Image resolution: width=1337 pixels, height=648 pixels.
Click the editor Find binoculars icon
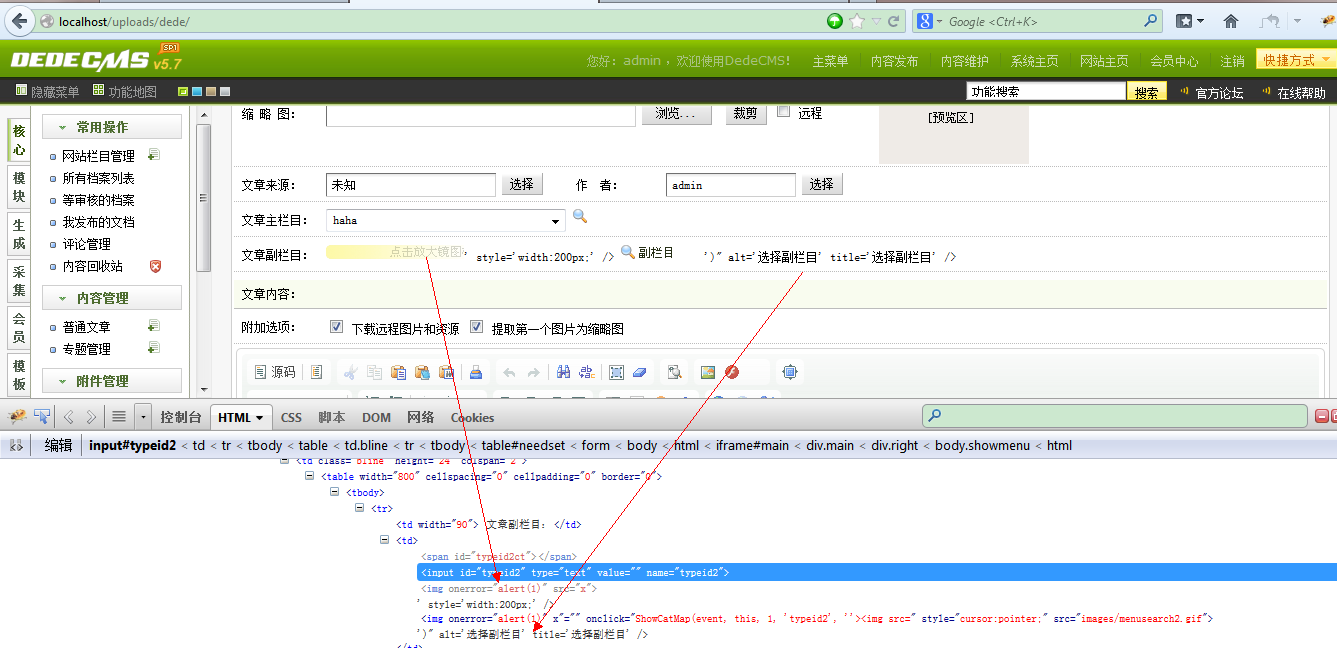(x=563, y=372)
